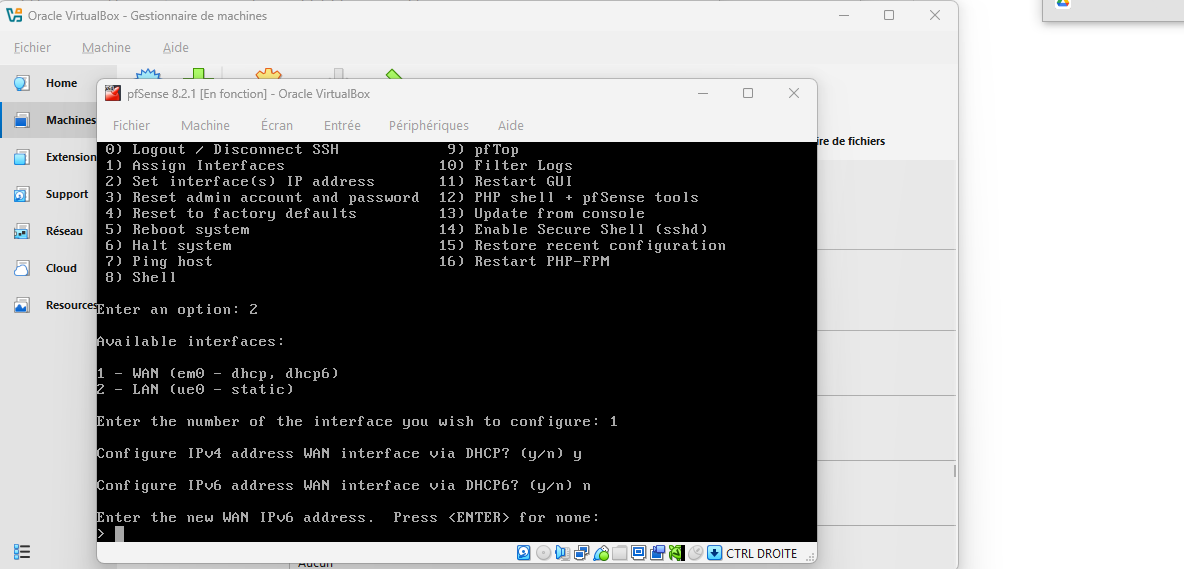Click the optical disc status icon
The image size is (1184, 569).
tap(543, 553)
